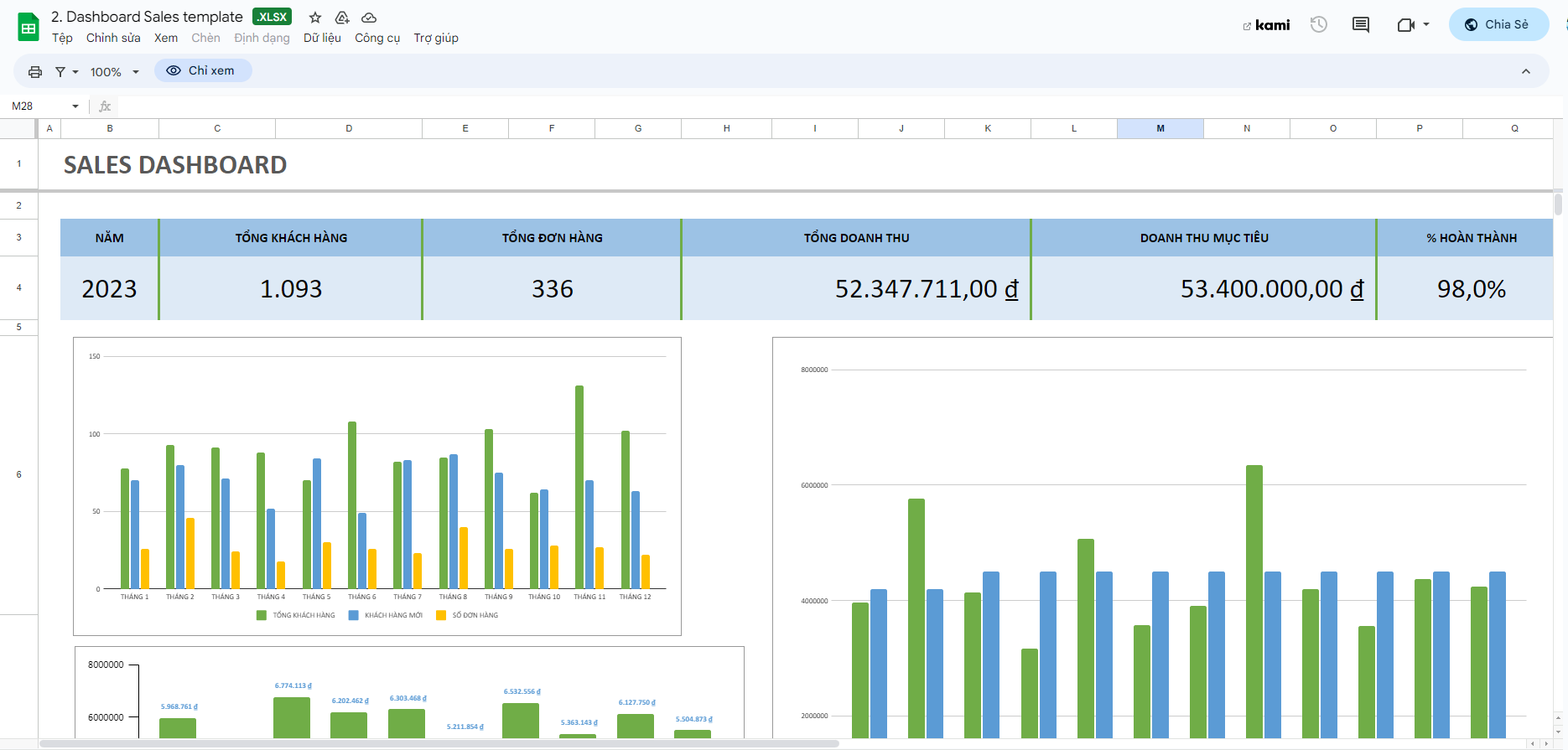The height and width of the screenshot is (750, 1568).
Task: Open the Tệp menu
Action: coord(62,38)
